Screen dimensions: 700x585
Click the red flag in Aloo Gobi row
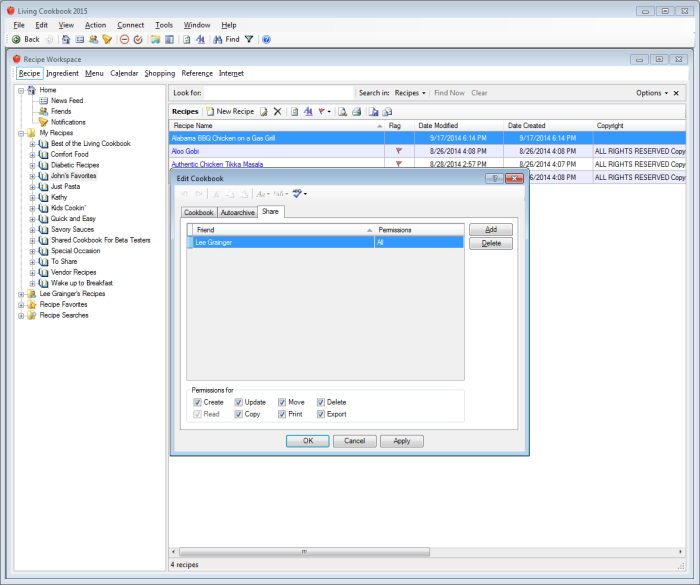click(399, 151)
